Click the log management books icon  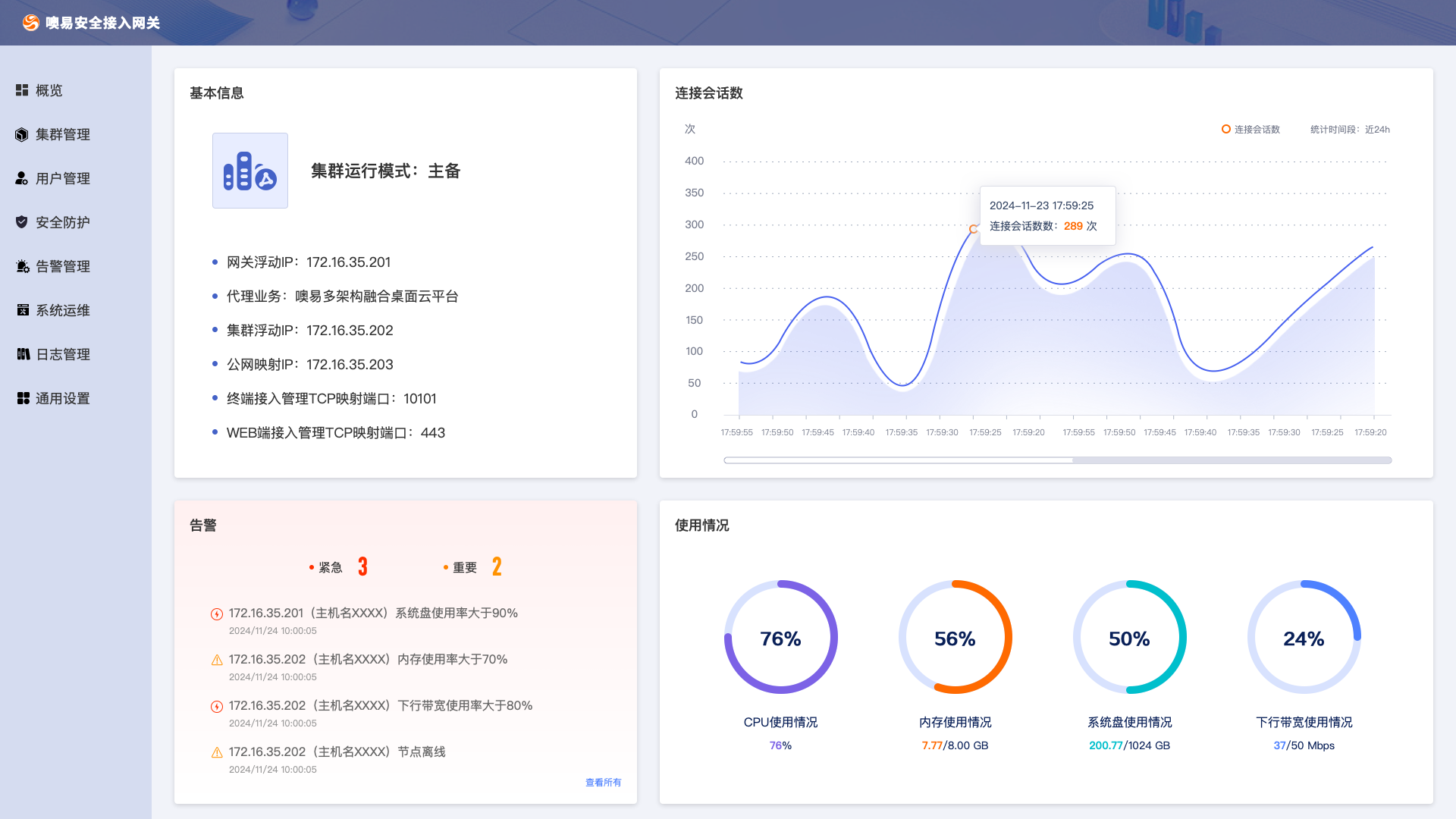click(24, 354)
